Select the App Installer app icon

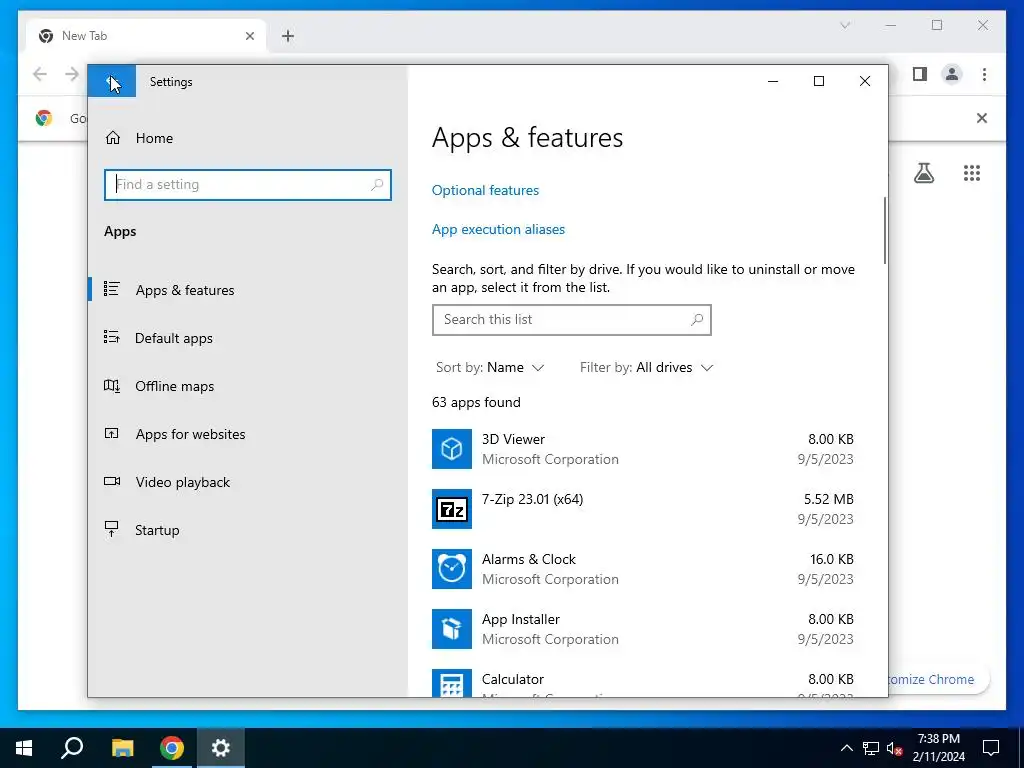click(452, 629)
